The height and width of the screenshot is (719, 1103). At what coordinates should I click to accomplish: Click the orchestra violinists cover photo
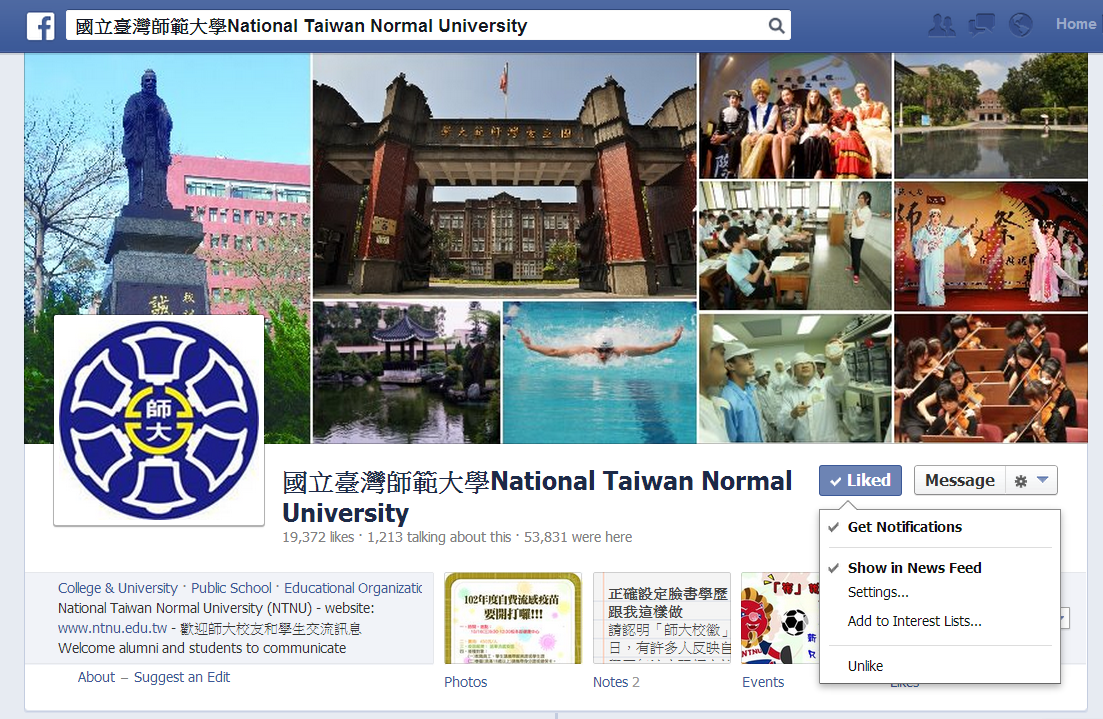point(990,378)
